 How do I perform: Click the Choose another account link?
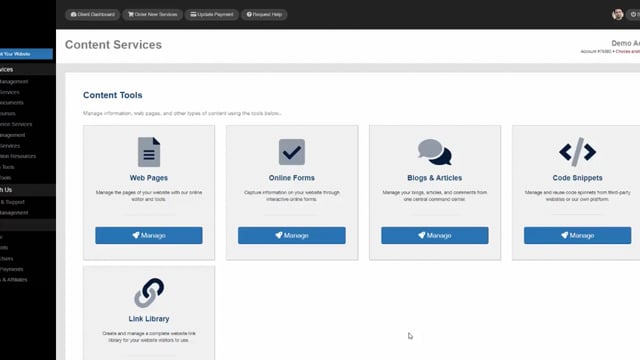(x=627, y=51)
